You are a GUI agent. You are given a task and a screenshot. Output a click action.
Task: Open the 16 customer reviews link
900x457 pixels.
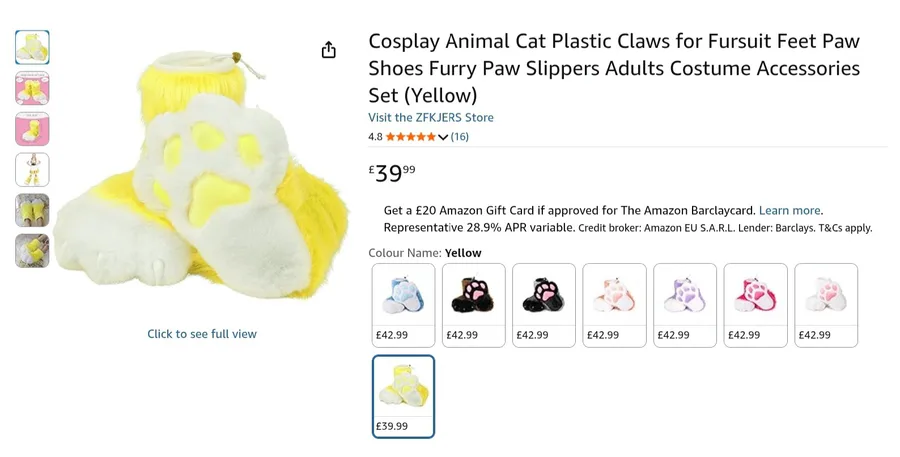coord(460,137)
